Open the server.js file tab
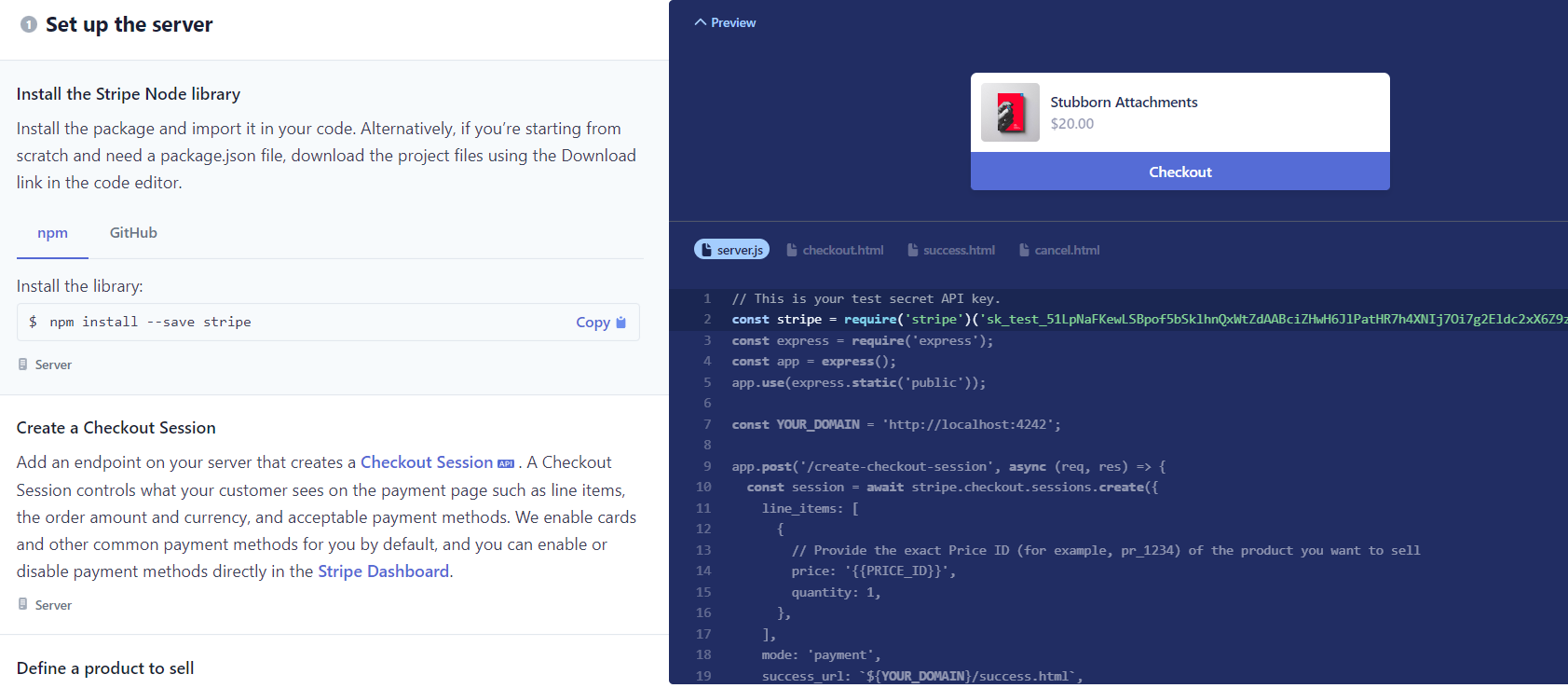The width and height of the screenshot is (1568, 688). click(731, 250)
